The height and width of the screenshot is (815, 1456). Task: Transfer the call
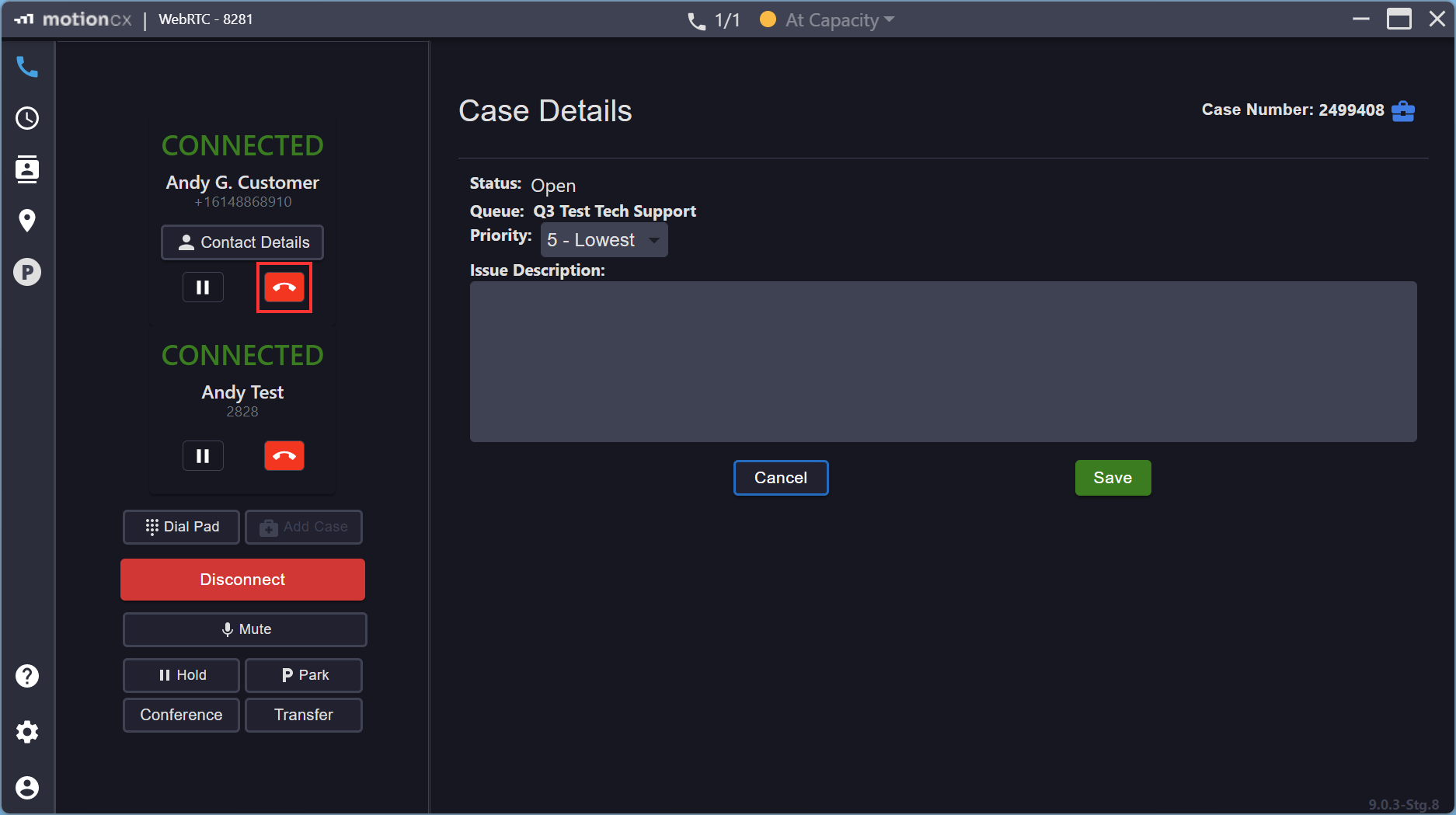pyautogui.click(x=304, y=715)
